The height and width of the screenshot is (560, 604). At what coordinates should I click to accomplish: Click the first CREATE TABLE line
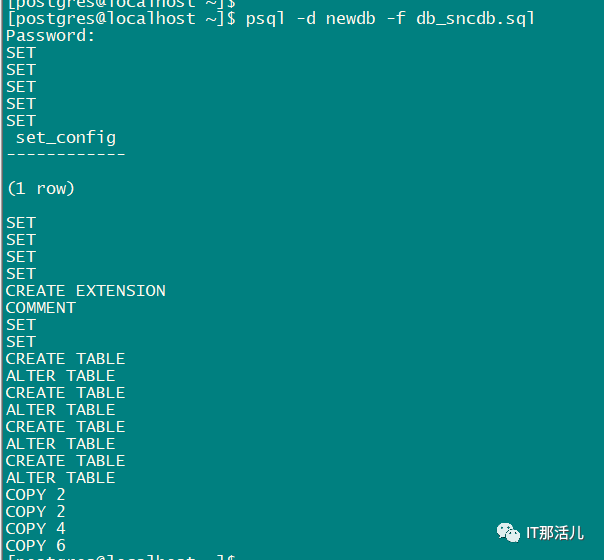(66, 359)
